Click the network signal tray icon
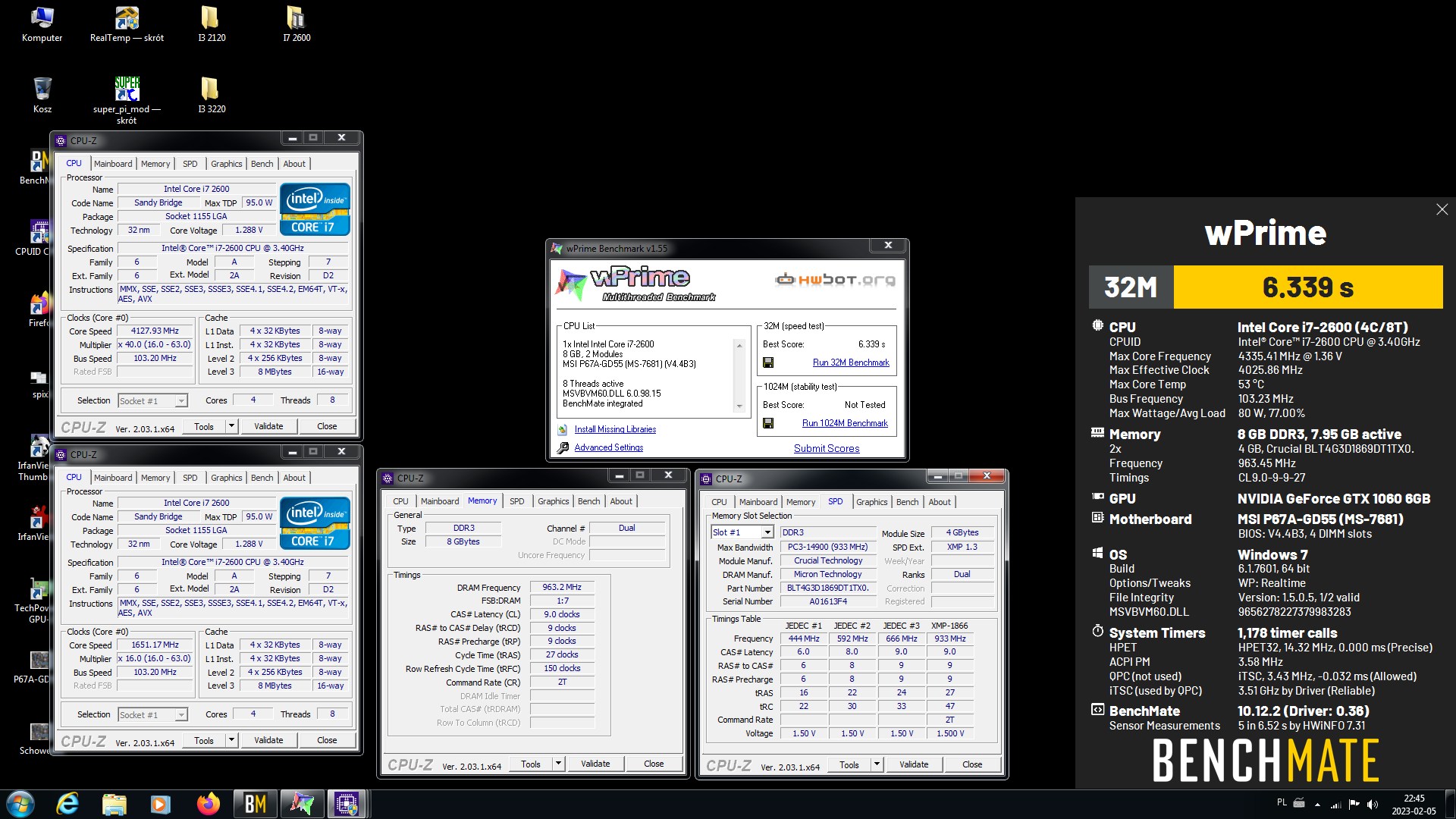Viewport: 1456px width, 819px height. [x=1335, y=804]
